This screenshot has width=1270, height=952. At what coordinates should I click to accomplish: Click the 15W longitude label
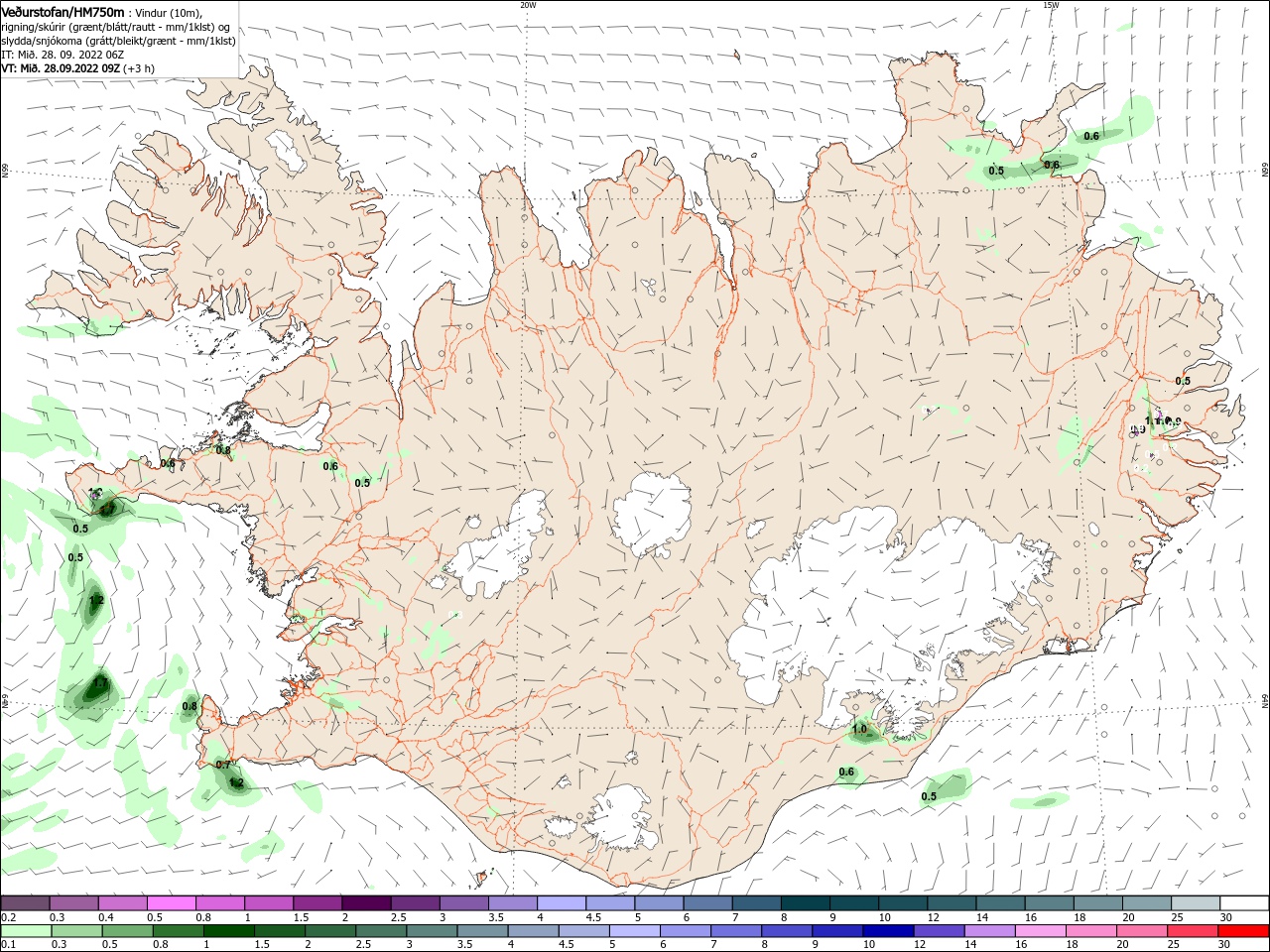(1051, 5)
